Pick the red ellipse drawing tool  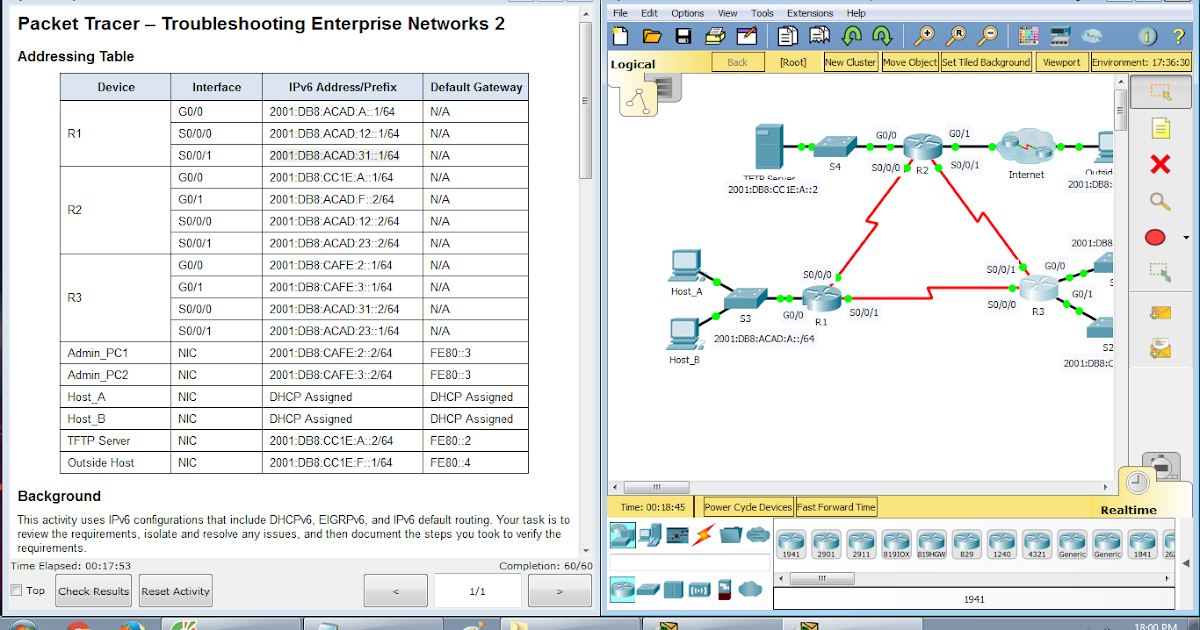(x=1155, y=238)
